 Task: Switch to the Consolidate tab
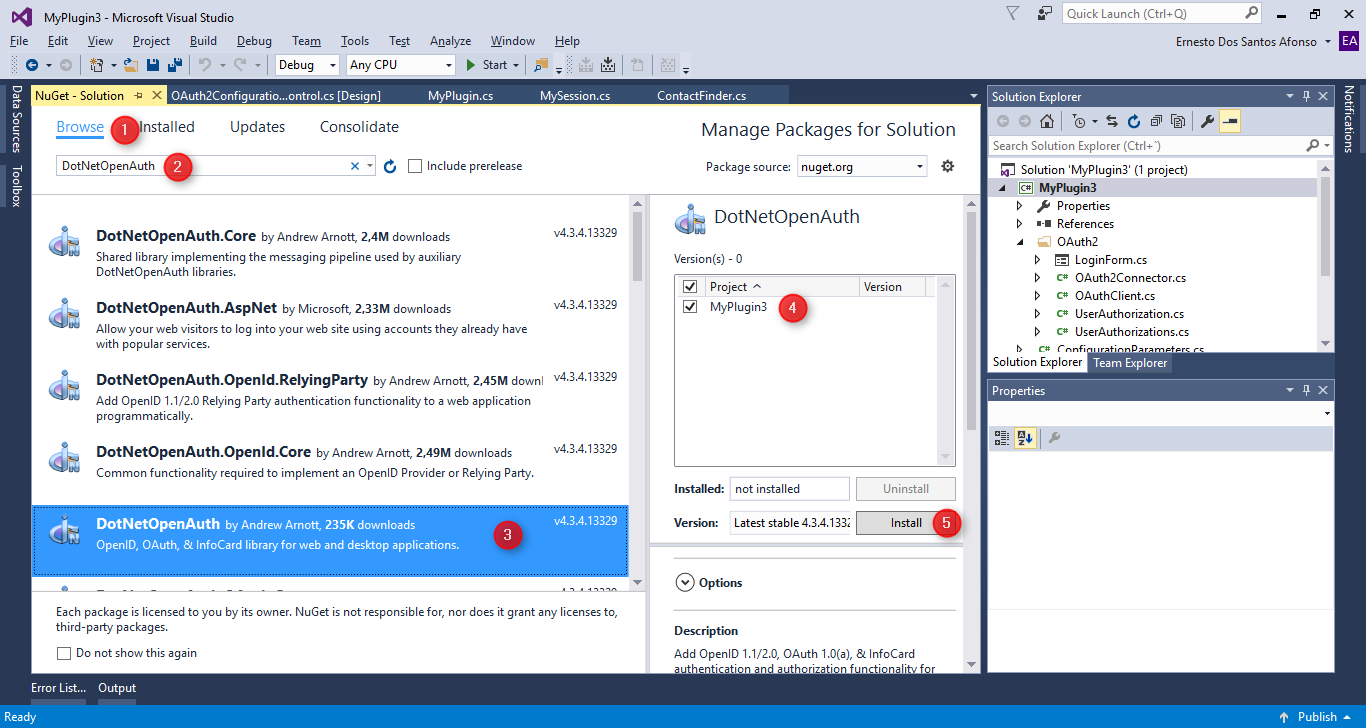click(x=359, y=127)
